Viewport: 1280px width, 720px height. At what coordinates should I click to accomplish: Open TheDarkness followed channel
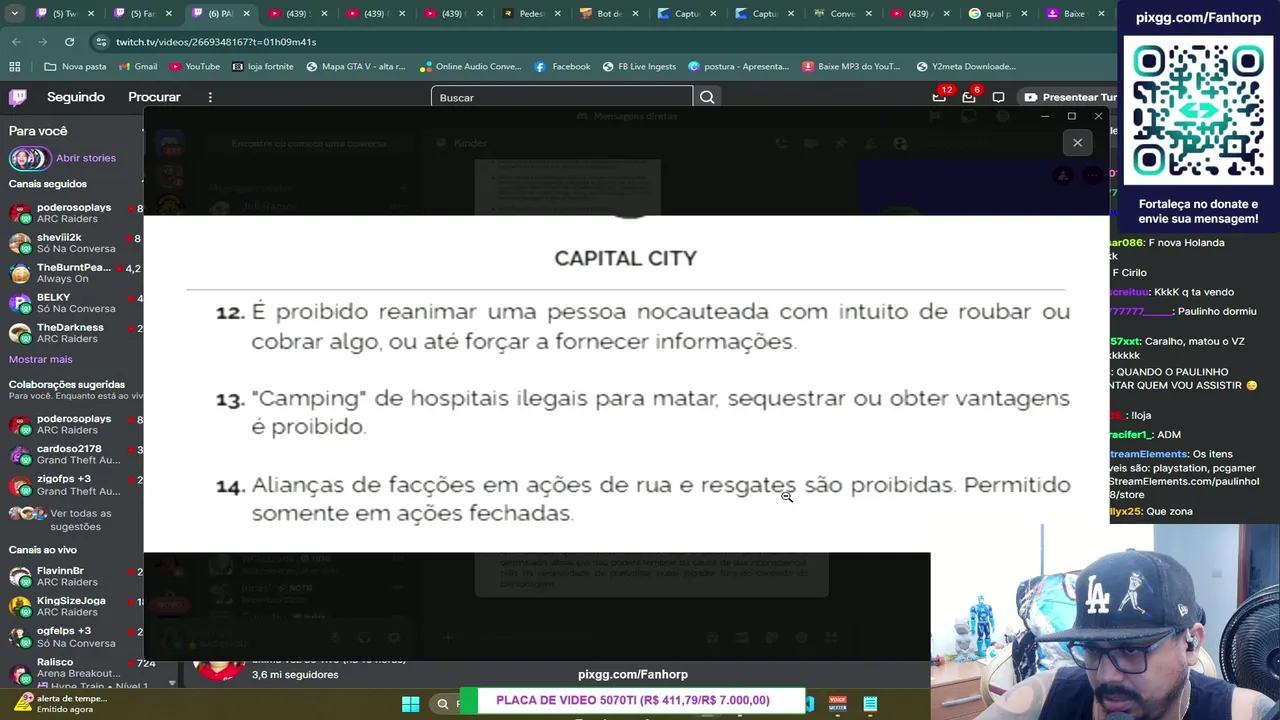72,333
